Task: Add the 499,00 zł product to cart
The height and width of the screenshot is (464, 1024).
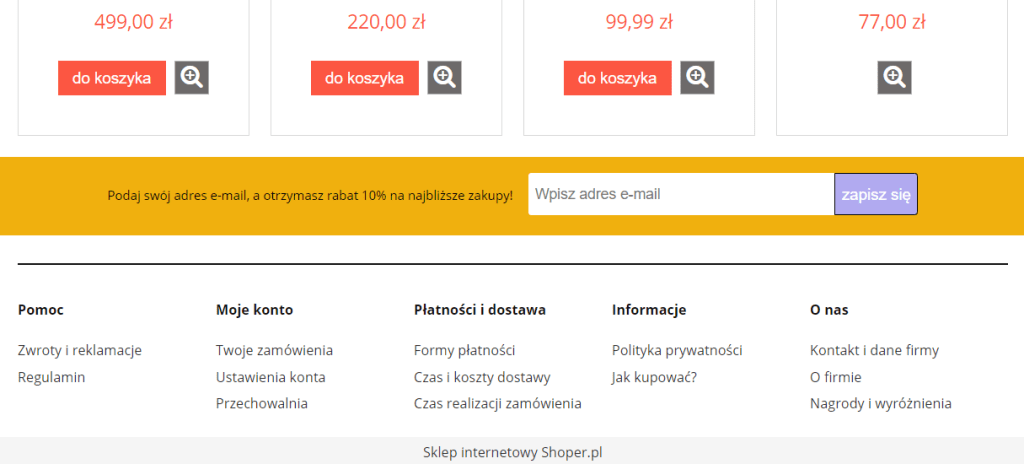Action: tap(112, 78)
